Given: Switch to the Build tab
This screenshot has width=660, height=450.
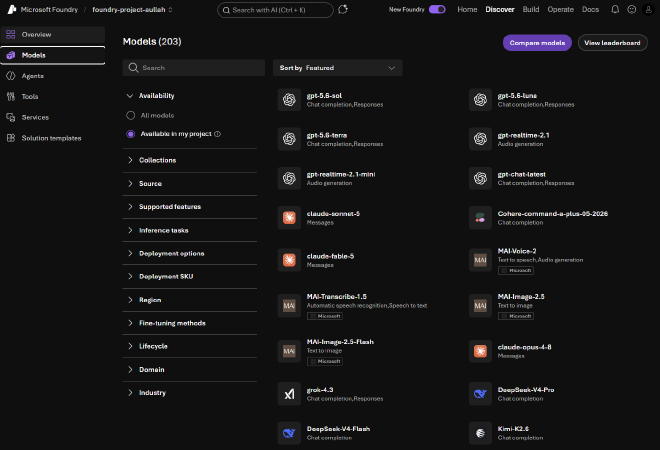Looking at the screenshot, I should click(531, 9).
